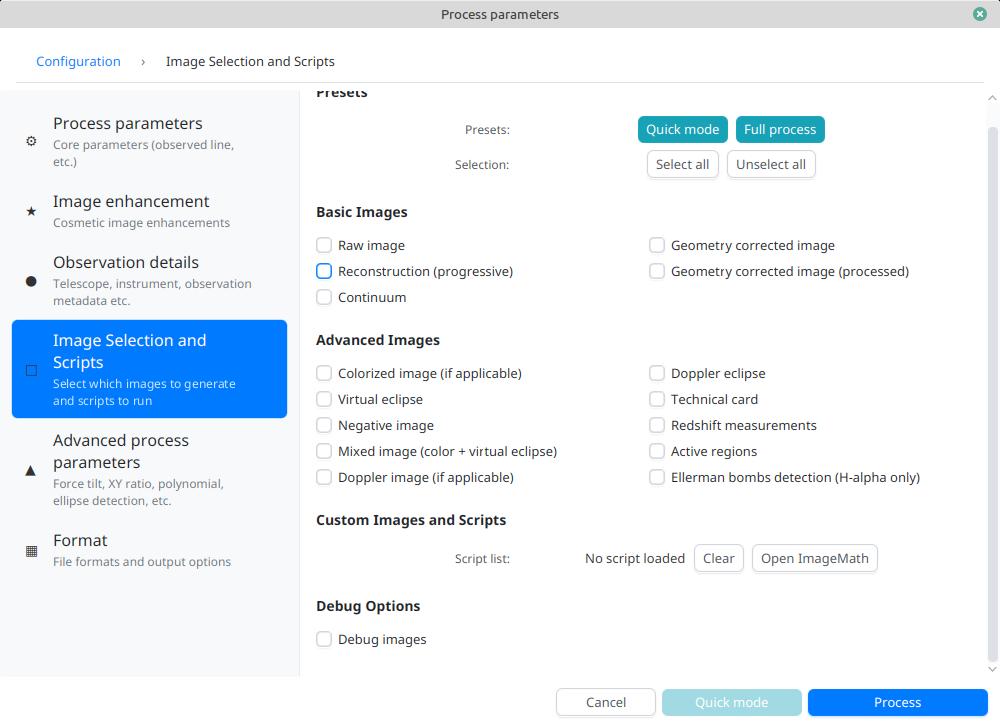The image size is (1000, 728).
Task: Click the triangle icon for Advanced process parameters
Action: [31, 470]
